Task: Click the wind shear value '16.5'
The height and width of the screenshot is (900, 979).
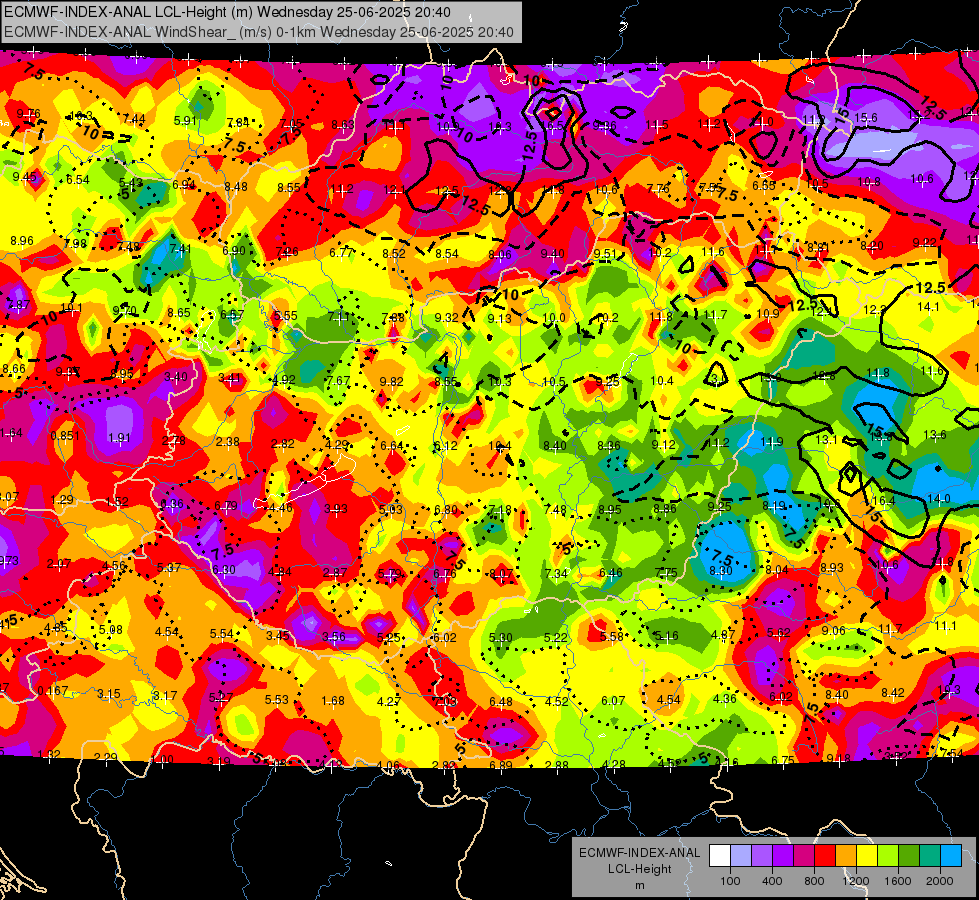Action: coord(552,126)
